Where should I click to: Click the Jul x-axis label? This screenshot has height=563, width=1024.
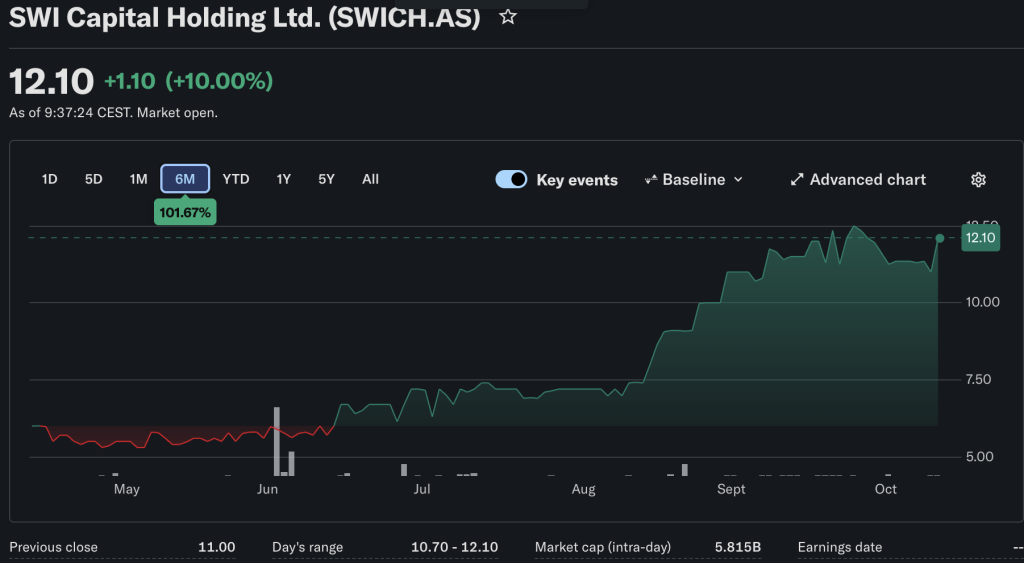pyautogui.click(x=422, y=489)
